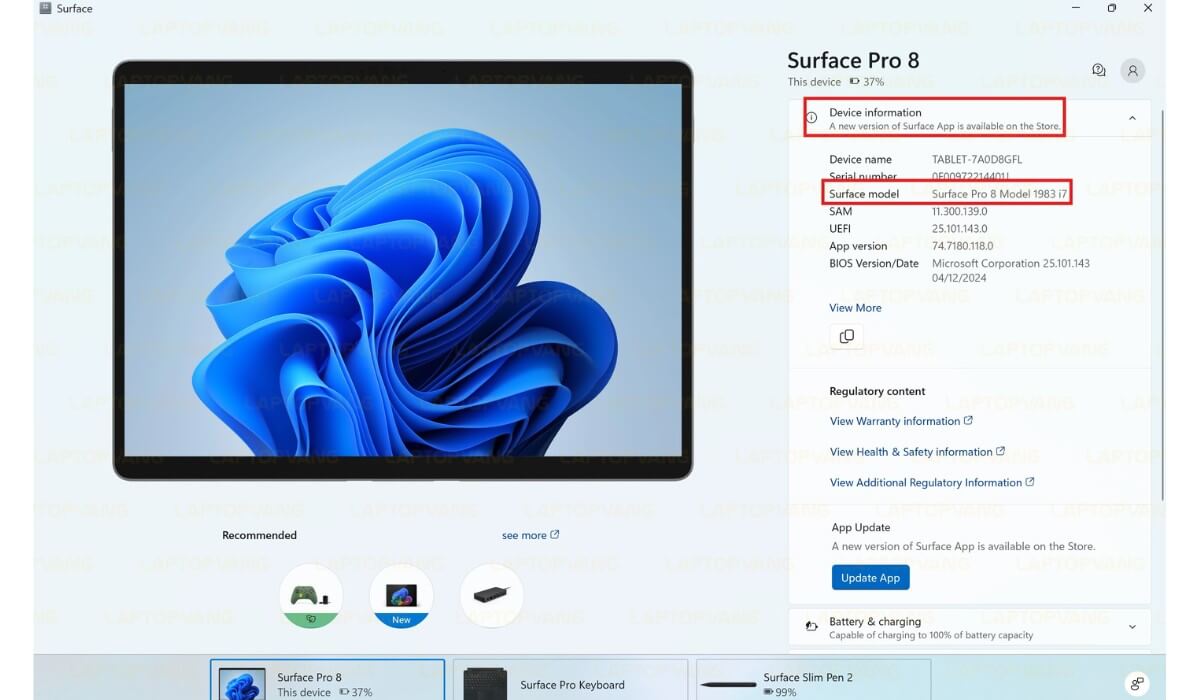This screenshot has height=700, width=1200.
Task: Switch to the Surface Pro 8 device tab
Action: pyautogui.click(x=327, y=679)
